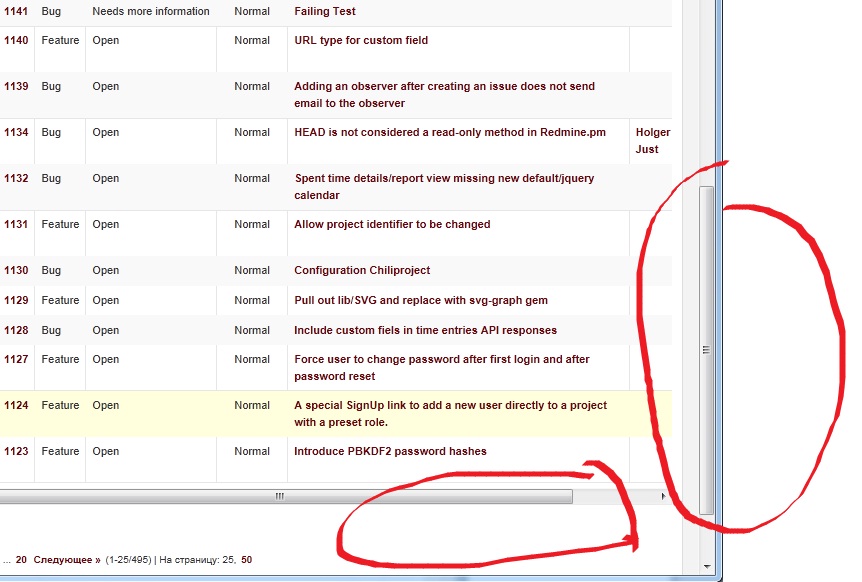Click the vertical scrollbar down arrow
This screenshot has width=862, height=582.
pyautogui.click(x=706, y=567)
